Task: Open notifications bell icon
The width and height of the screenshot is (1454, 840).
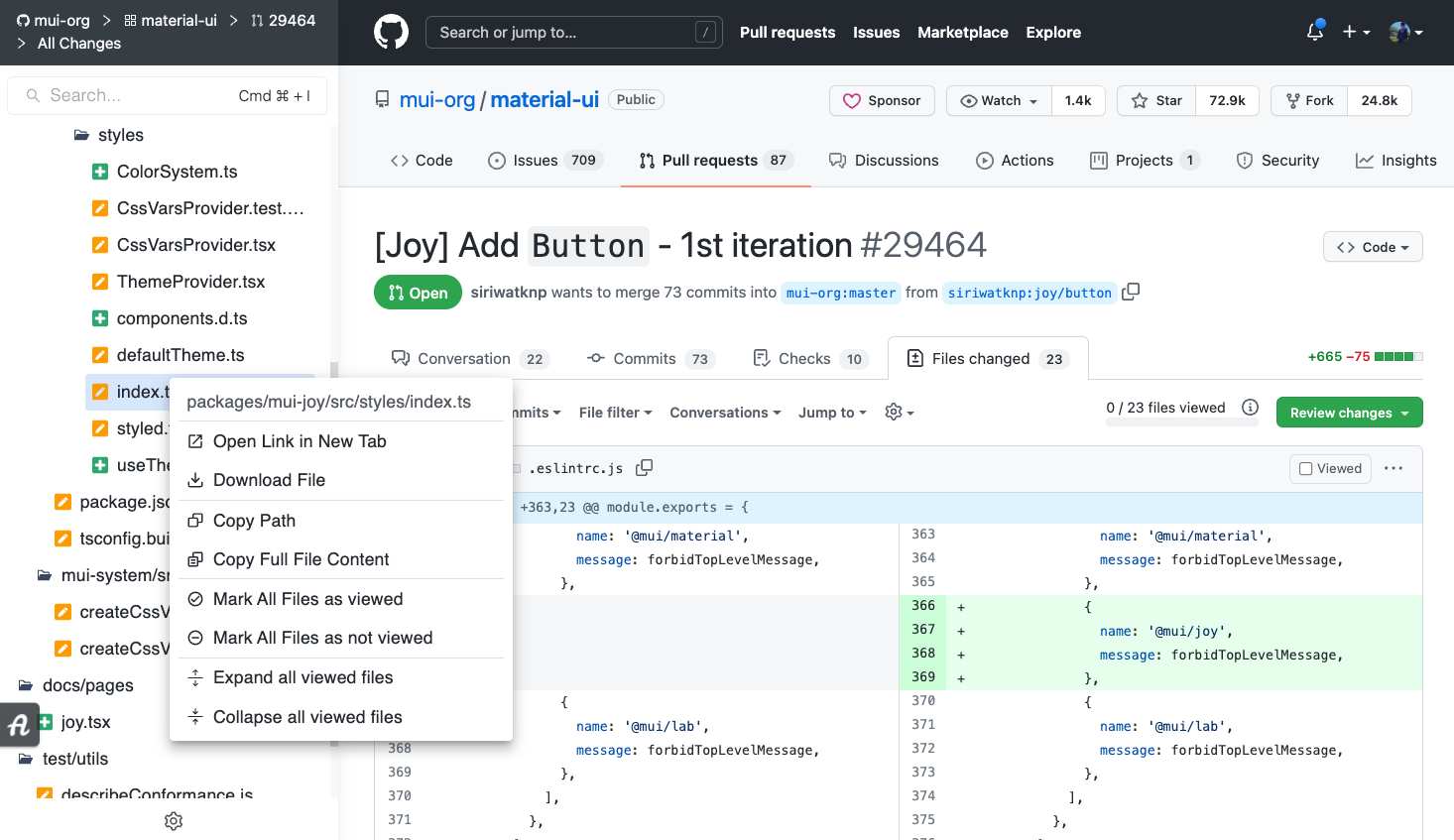Action: click(1315, 32)
